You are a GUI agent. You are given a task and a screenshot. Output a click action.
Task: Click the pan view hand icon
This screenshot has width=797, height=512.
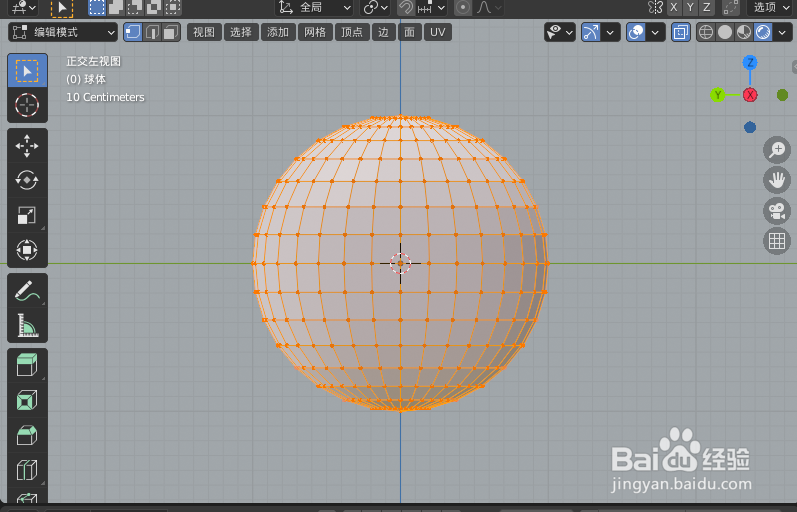777,180
